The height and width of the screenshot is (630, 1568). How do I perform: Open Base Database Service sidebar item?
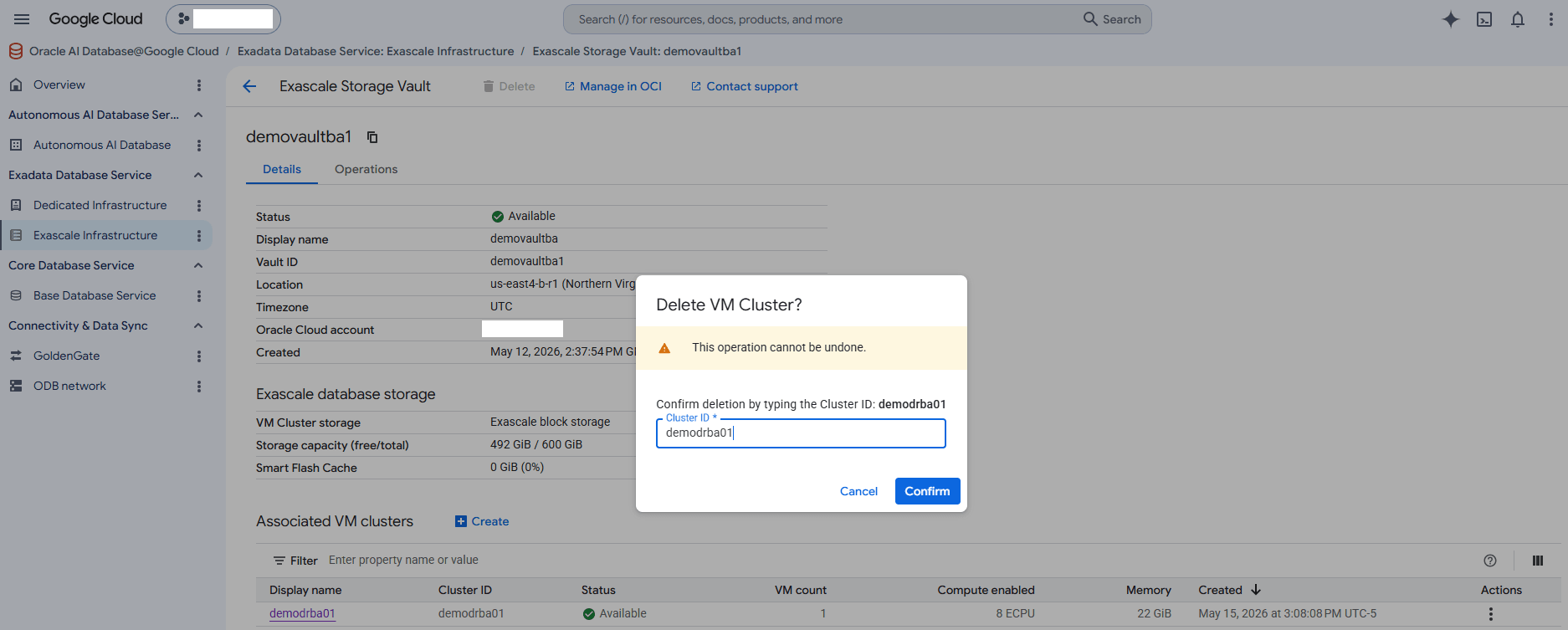[x=95, y=295]
